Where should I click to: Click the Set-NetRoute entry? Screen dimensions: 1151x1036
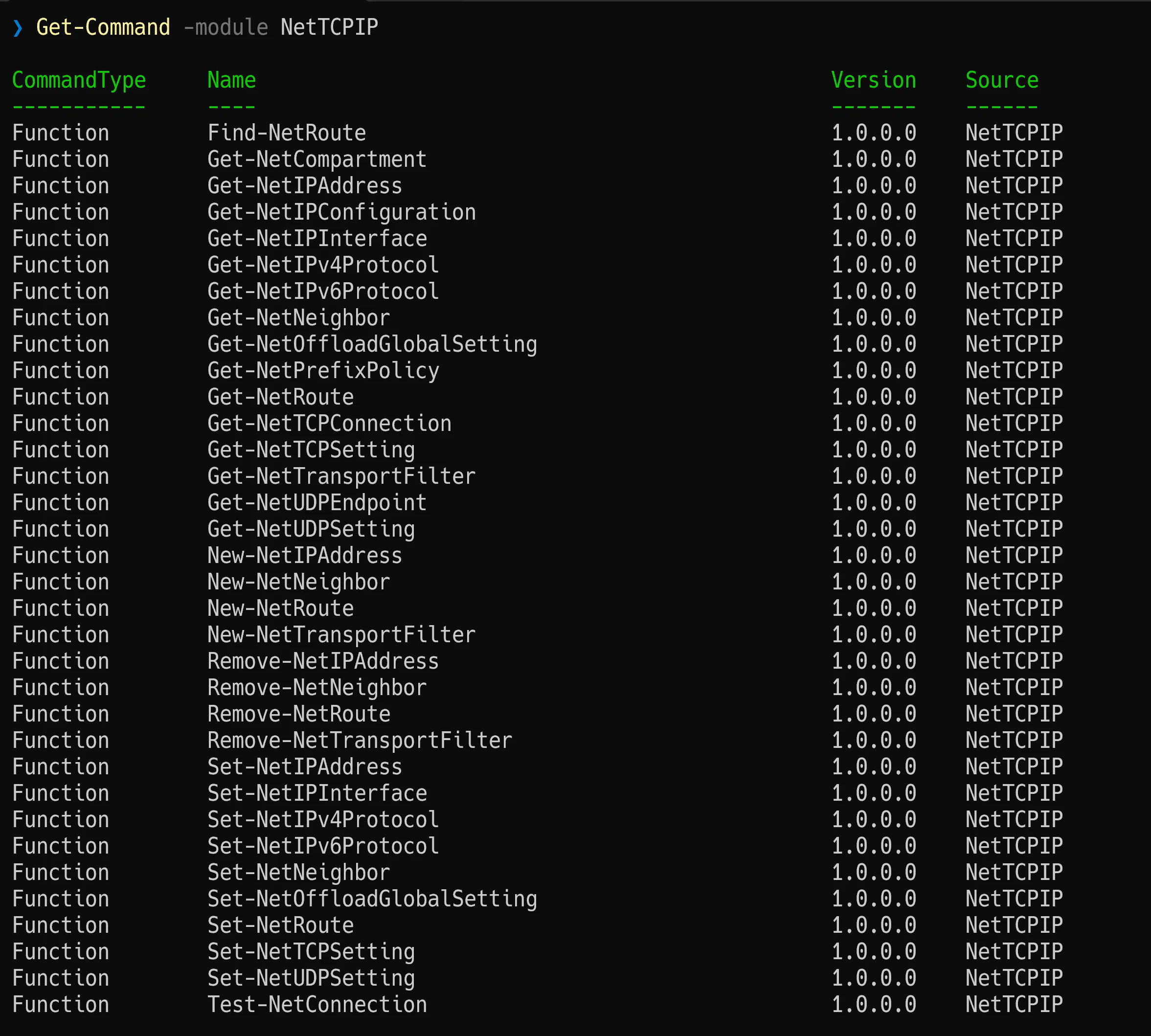(281, 925)
